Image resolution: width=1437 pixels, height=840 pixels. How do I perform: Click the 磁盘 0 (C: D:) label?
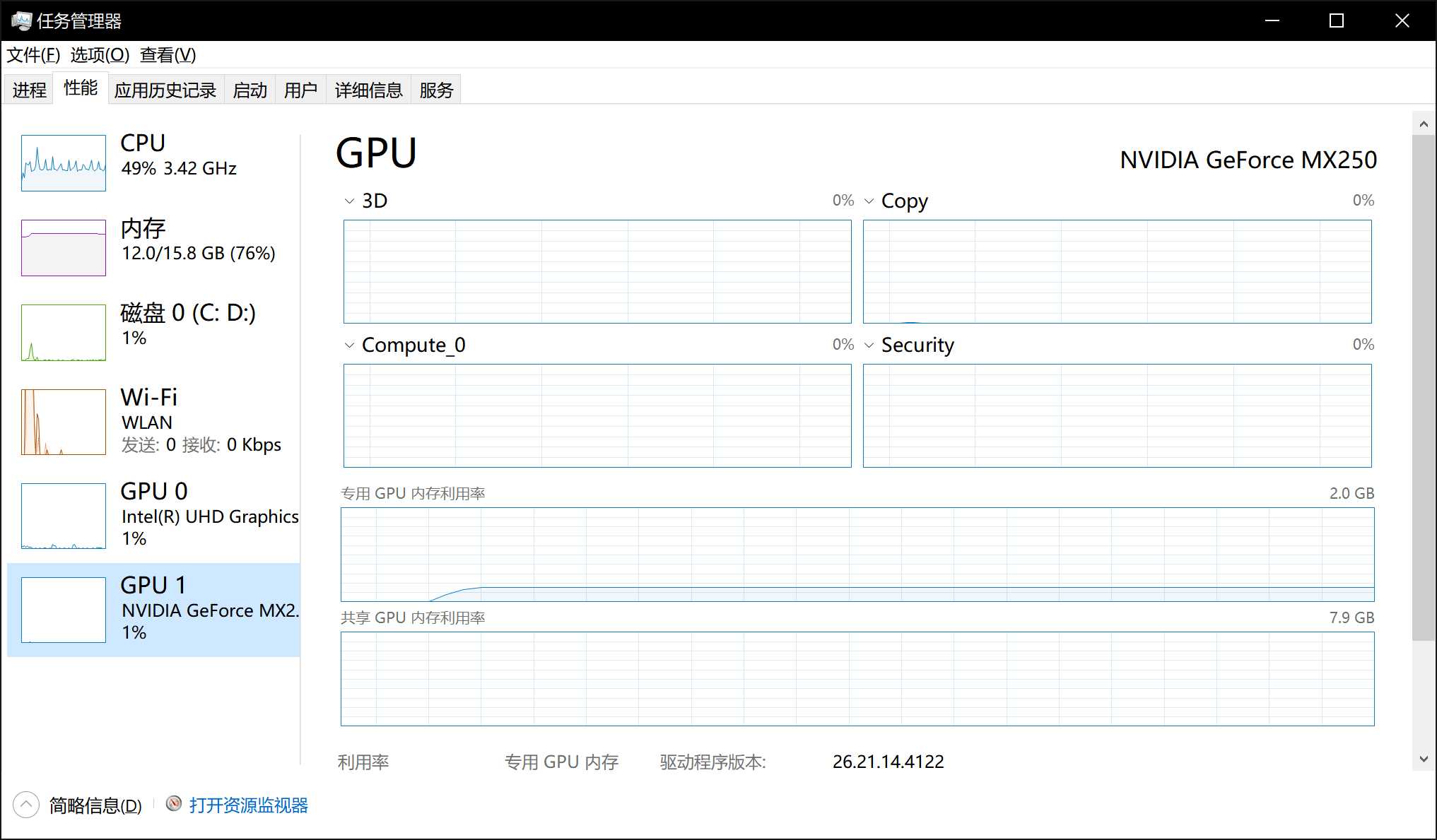pos(188,312)
